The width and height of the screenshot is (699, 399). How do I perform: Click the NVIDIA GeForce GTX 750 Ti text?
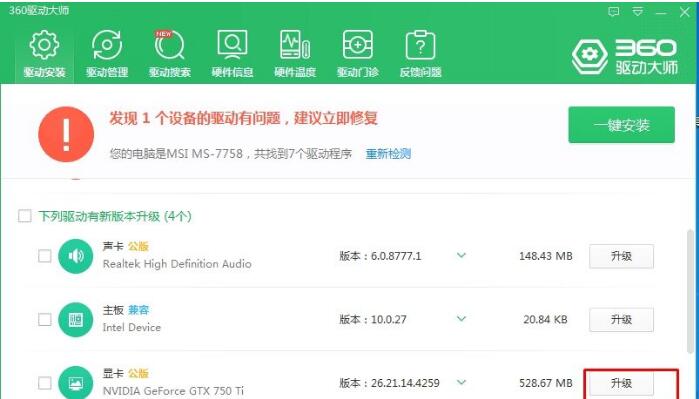[x=173, y=391]
